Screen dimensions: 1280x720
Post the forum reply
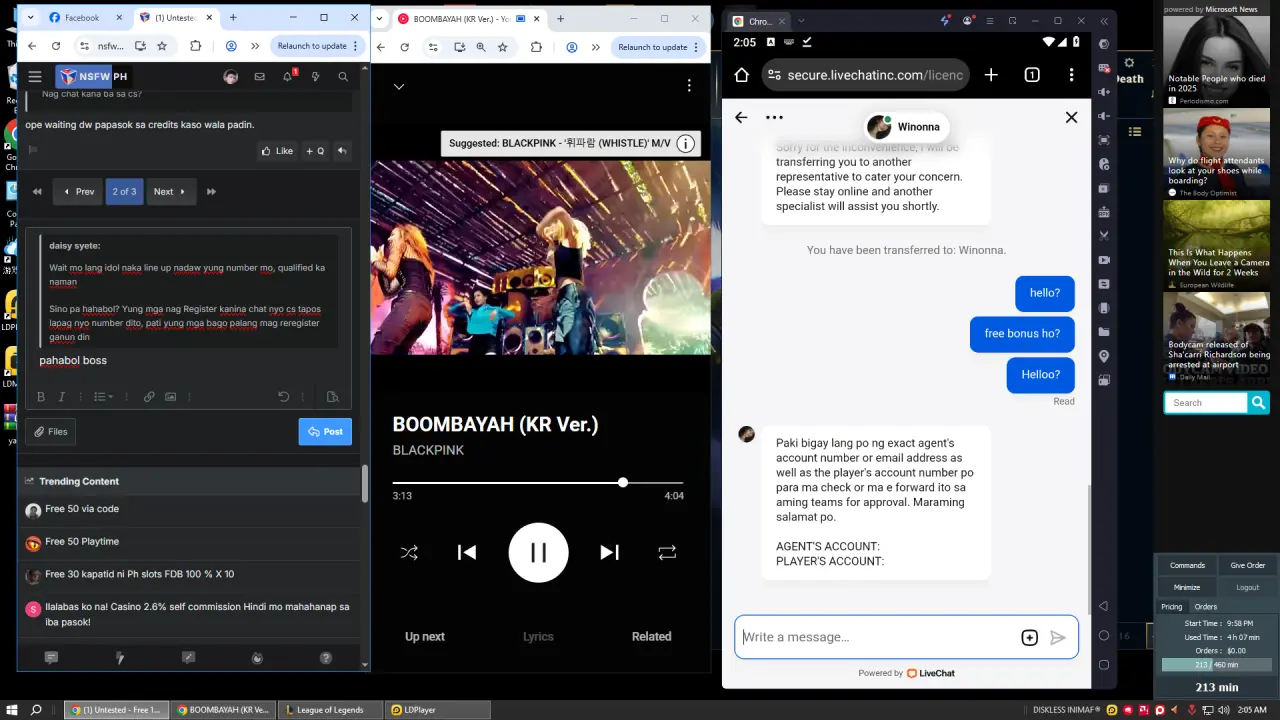click(x=325, y=431)
